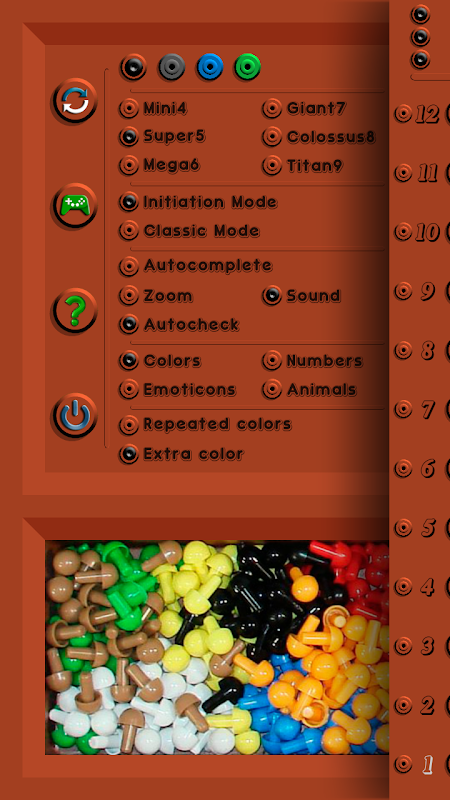The width and height of the screenshot is (450, 800).
Task: Enable the Zoom option
Action: tap(156, 295)
